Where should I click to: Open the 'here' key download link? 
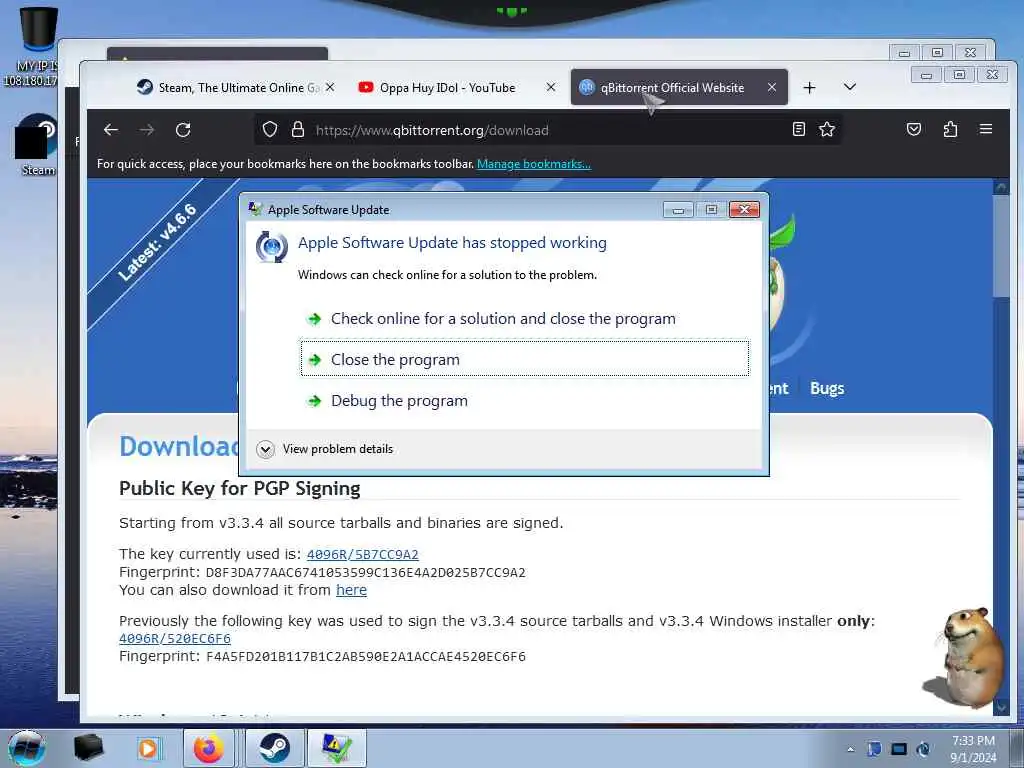351,590
